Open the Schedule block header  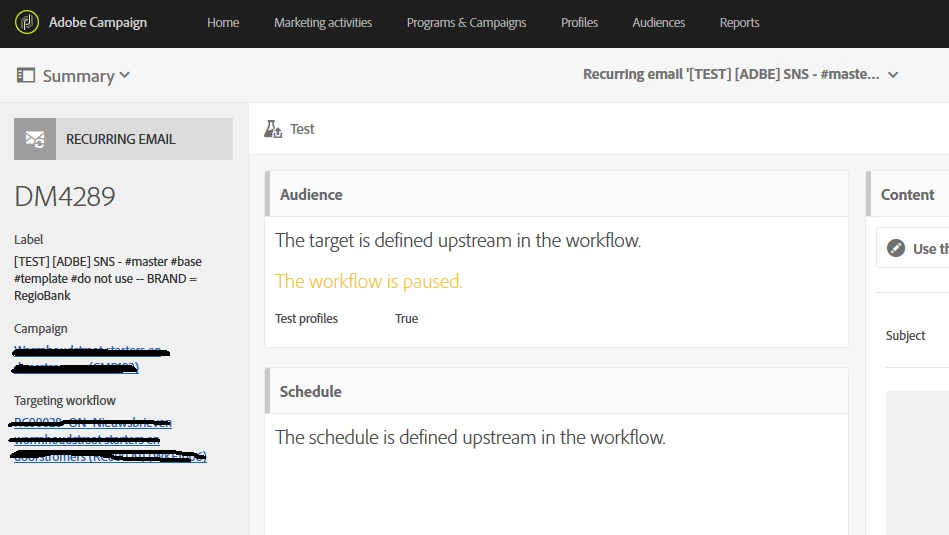(x=557, y=391)
